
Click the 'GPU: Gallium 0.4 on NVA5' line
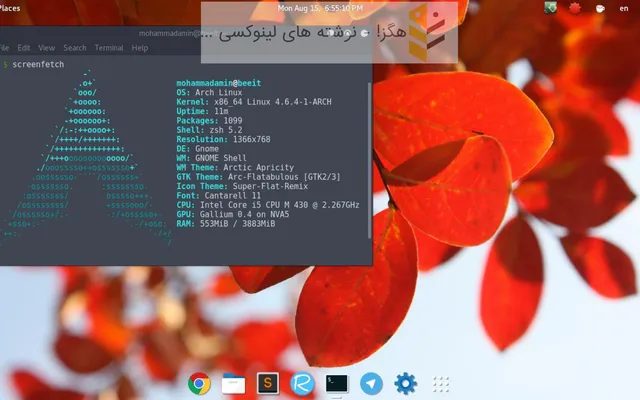pyautogui.click(x=233, y=214)
